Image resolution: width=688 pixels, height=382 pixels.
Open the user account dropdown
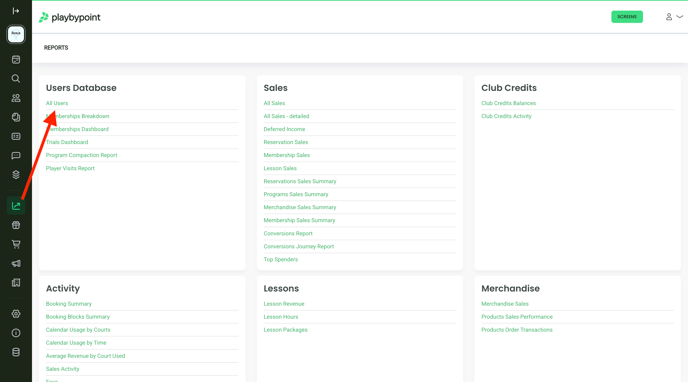674,17
